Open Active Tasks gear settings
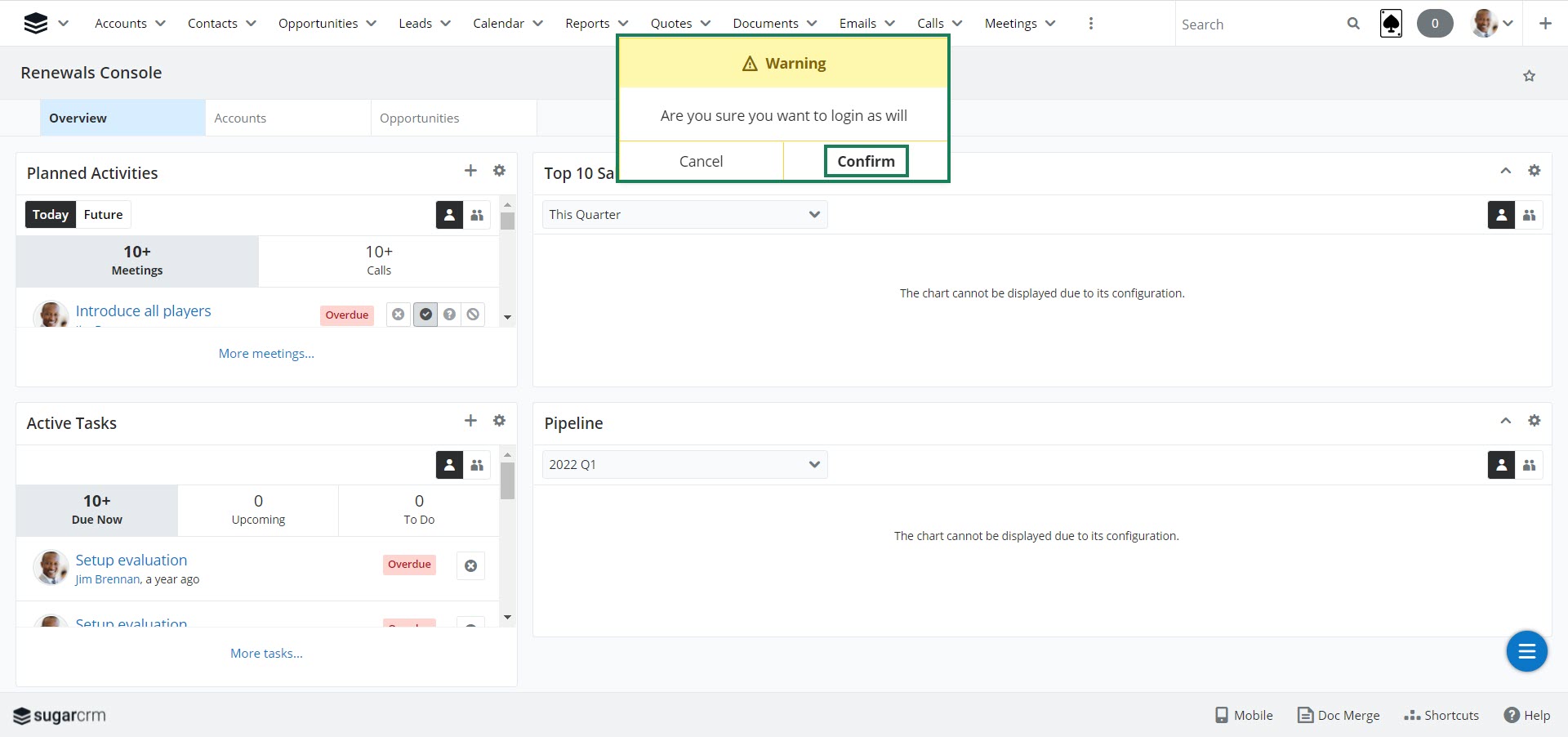This screenshot has height=737, width=1568. [x=499, y=421]
